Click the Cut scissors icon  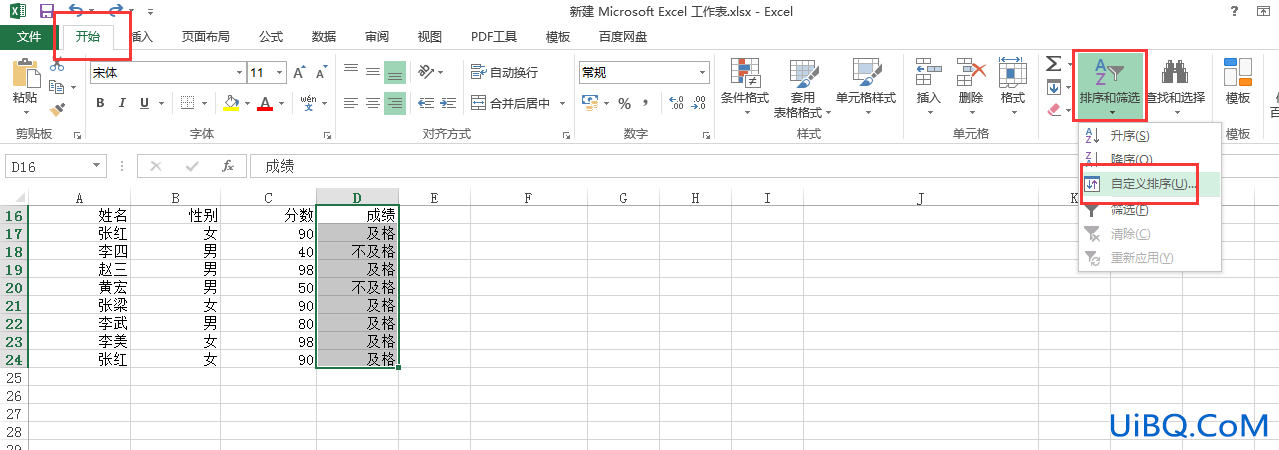coord(57,66)
